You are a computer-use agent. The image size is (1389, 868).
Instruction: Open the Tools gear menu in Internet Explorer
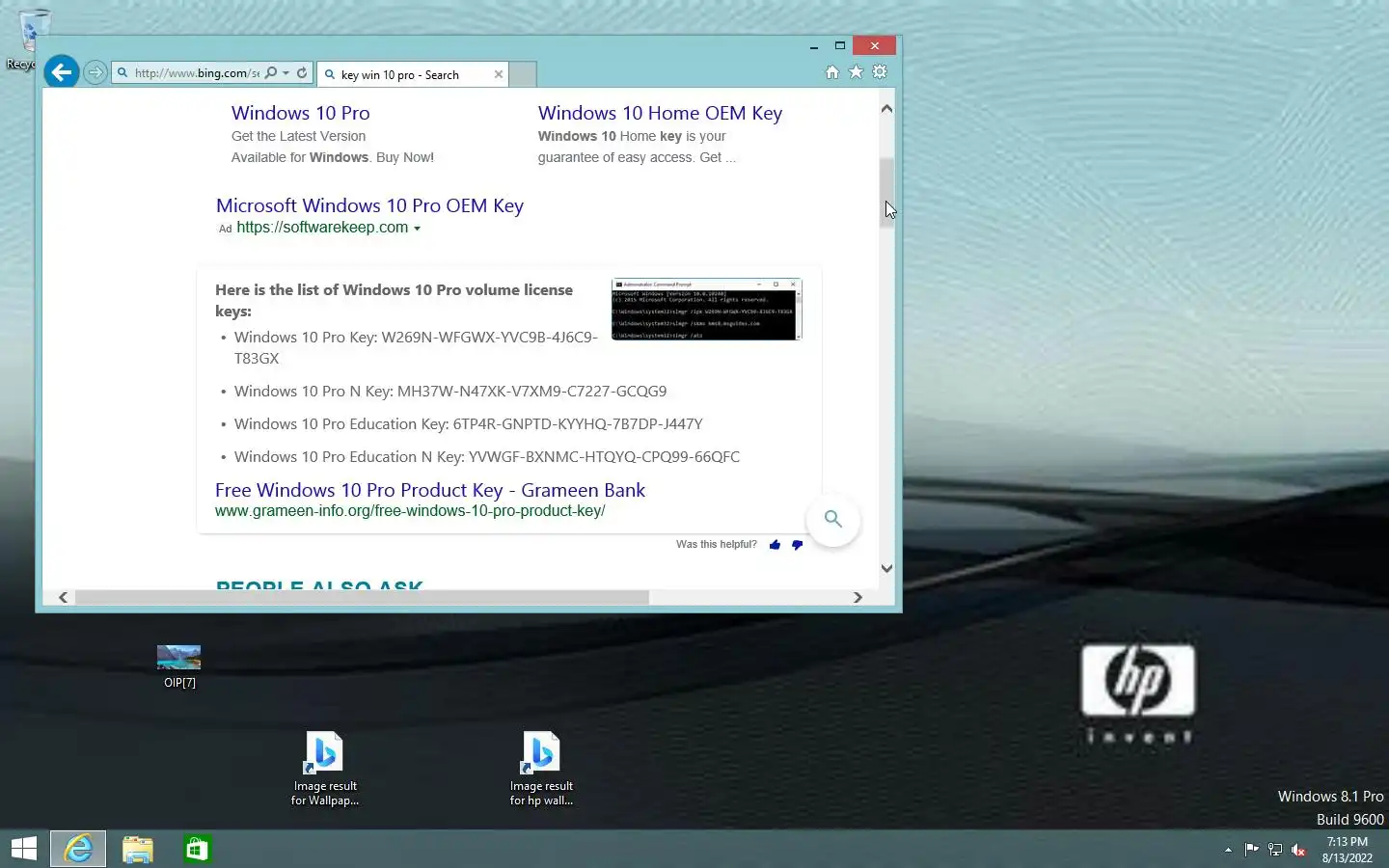click(880, 72)
